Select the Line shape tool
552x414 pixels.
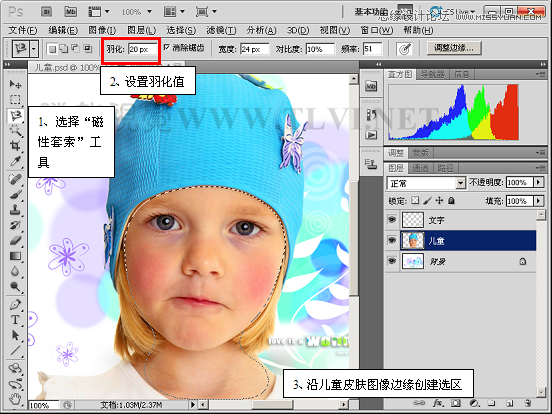click(15, 350)
